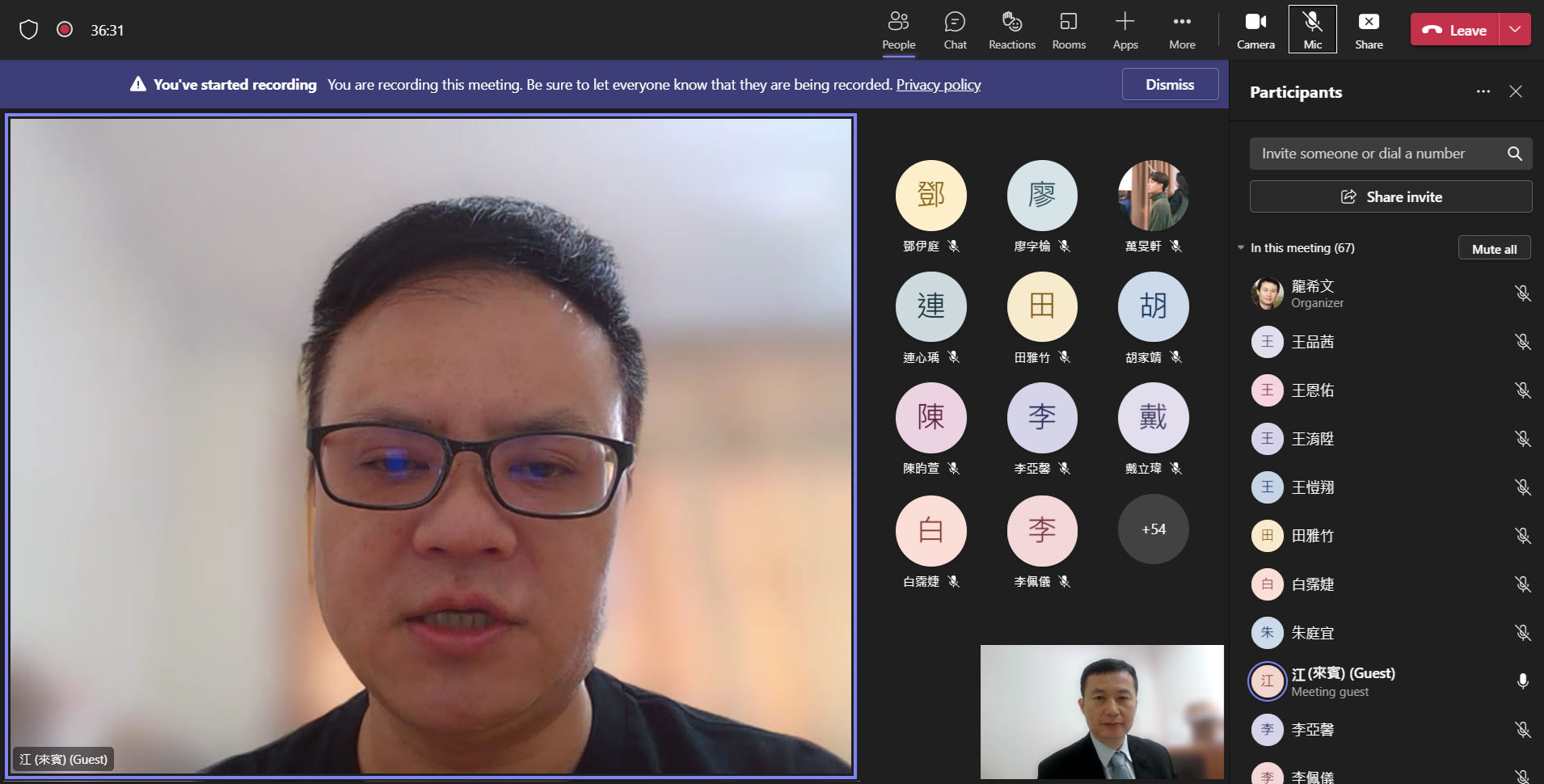This screenshot has height=784, width=1544.
Task: Open the More actions menu
Action: [x=1182, y=31]
